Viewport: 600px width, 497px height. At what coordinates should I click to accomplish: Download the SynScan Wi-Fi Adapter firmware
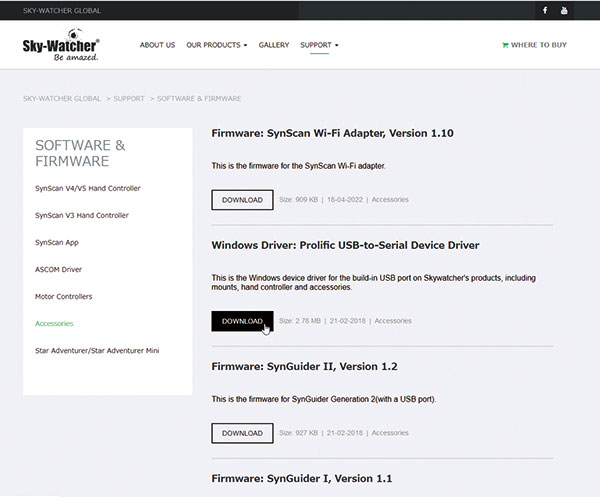pos(242,200)
